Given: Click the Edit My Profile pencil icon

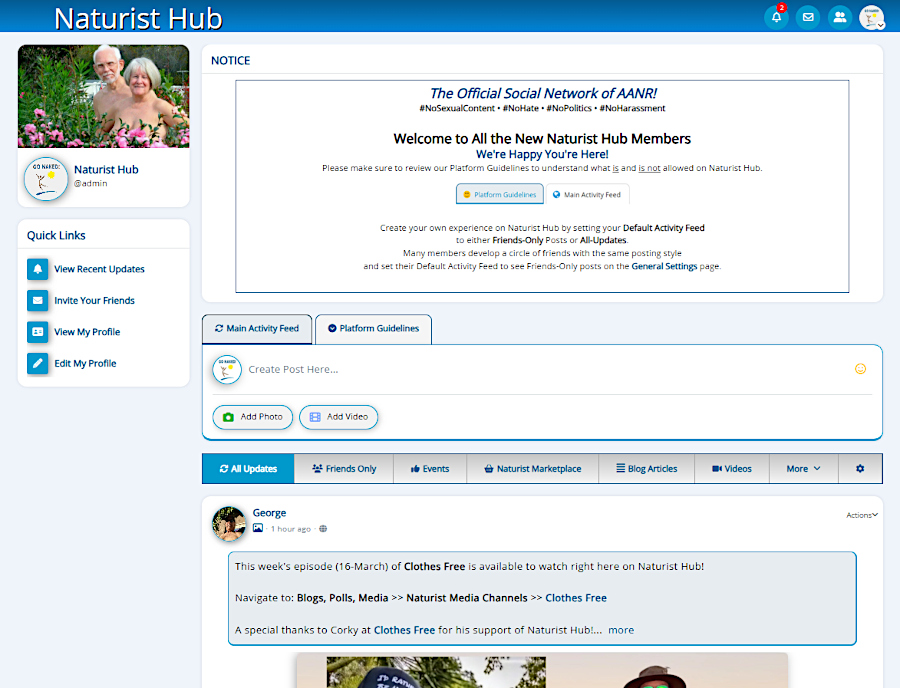Looking at the screenshot, I should pyautogui.click(x=37, y=363).
